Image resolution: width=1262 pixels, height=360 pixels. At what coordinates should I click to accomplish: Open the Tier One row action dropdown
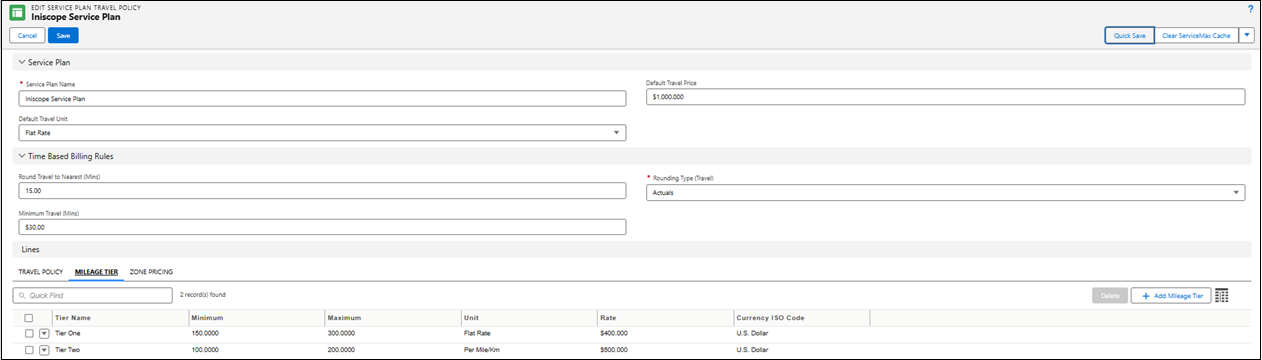(44, 333)
